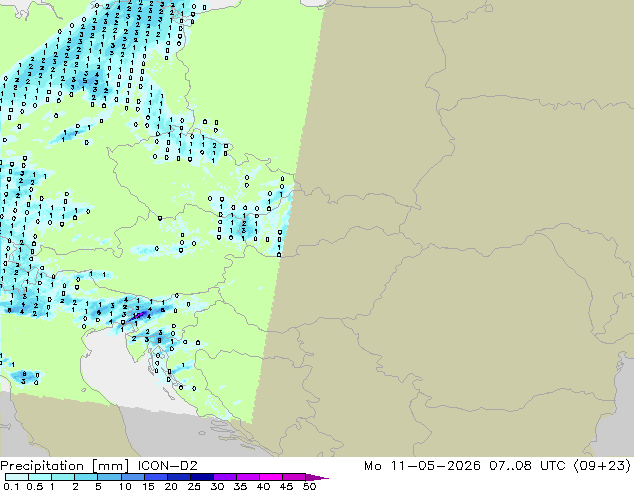Viewport: 634px width, 490px height.
Task: Click the 'ICON-D2' model label
Action: pos(167,466)
